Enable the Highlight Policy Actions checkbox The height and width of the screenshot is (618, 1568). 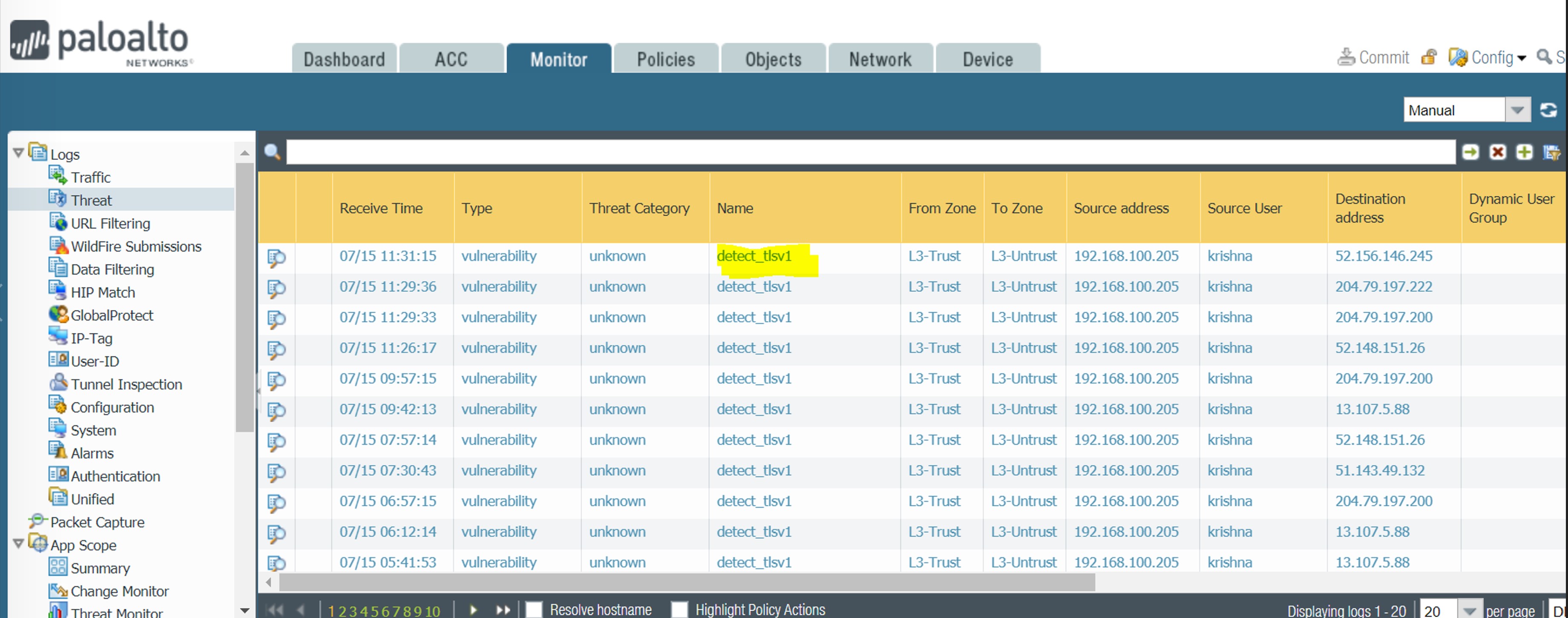click(x=679, y=609)
